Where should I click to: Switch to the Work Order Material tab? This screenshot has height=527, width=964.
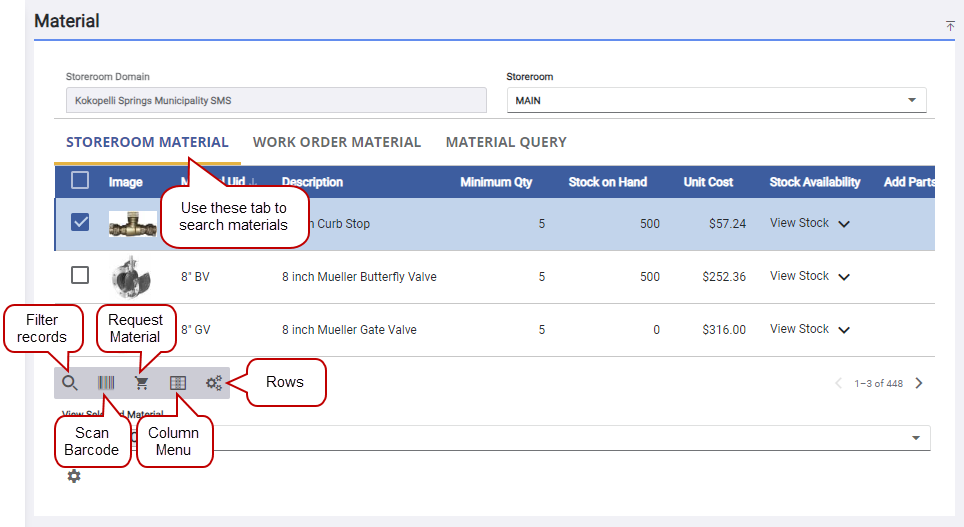tap(337, 142)
